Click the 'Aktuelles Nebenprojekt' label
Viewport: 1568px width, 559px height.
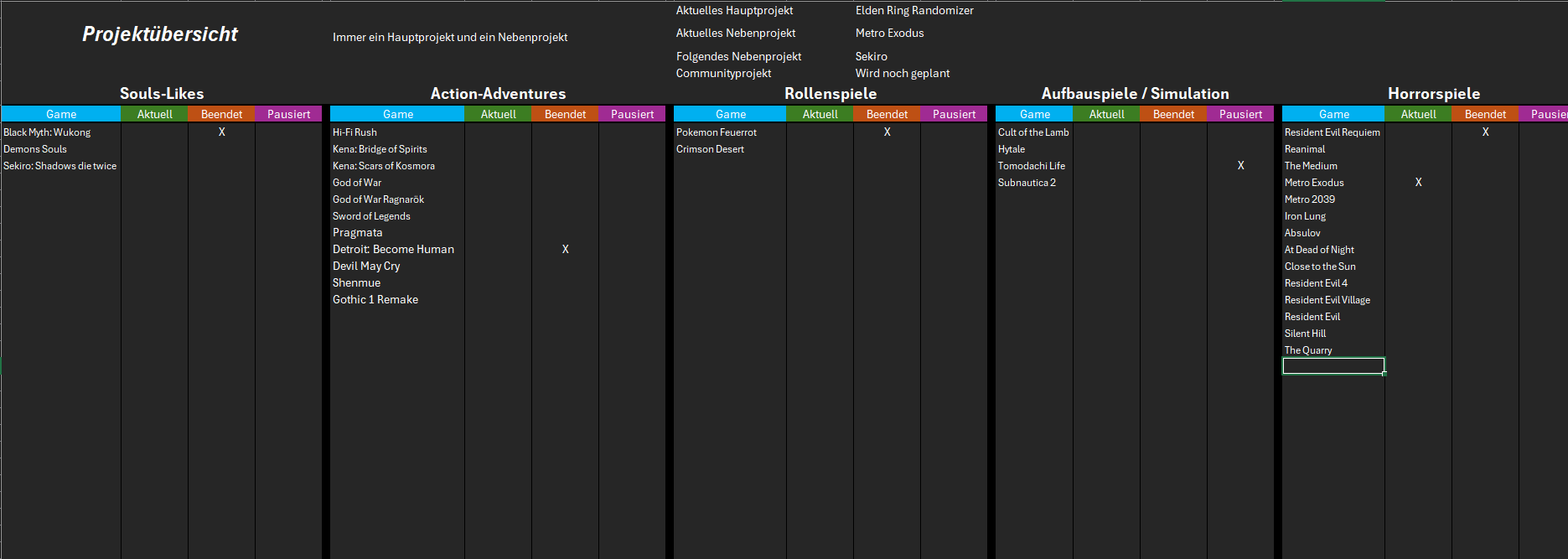coord(736,33)
